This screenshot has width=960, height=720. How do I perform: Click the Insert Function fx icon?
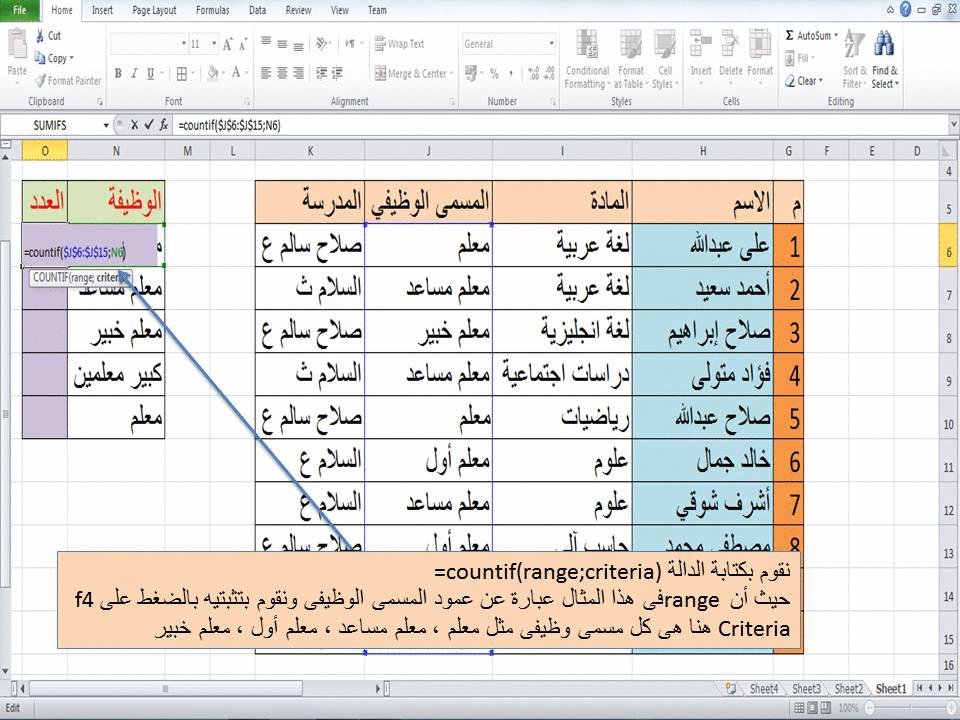(x=163, y=126)
